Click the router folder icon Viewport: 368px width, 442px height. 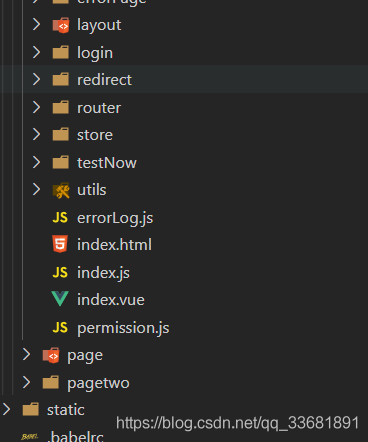(x=61, y=107)
